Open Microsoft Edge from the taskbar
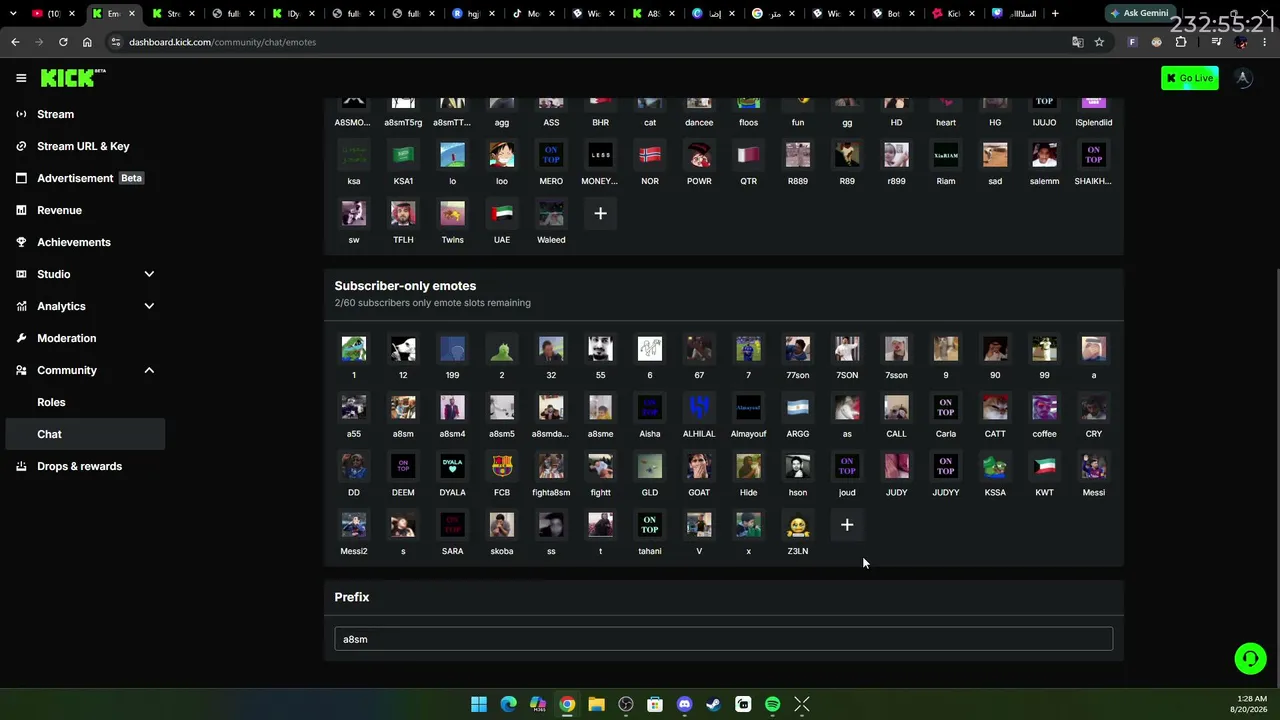 [x=508, y=704]
